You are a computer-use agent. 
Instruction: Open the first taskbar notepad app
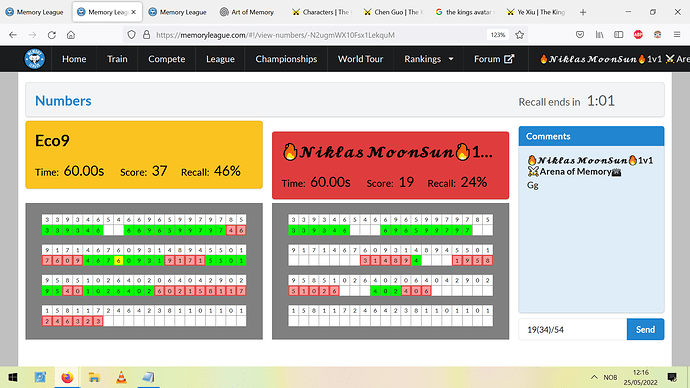40,377
